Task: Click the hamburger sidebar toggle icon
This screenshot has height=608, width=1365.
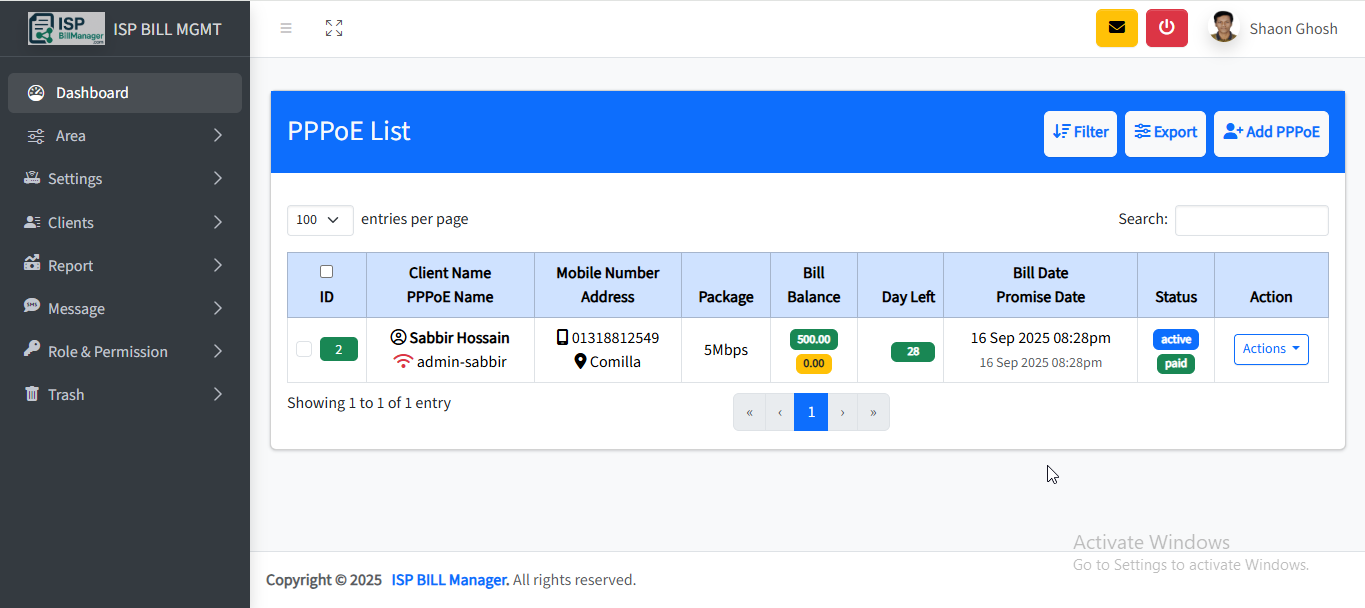Action: point(286,28)
